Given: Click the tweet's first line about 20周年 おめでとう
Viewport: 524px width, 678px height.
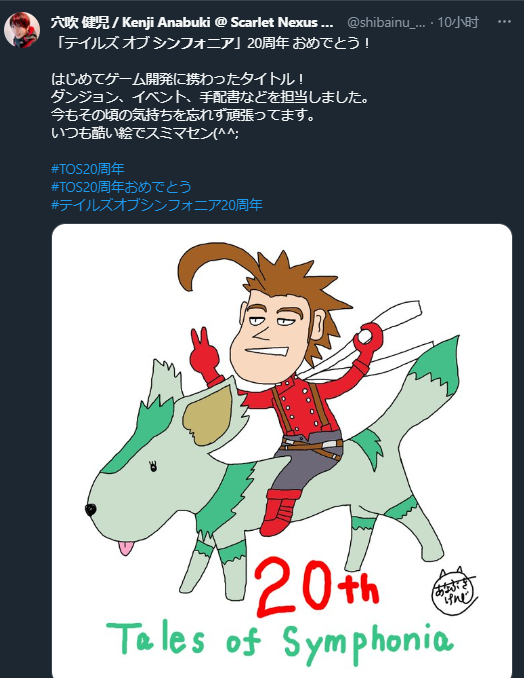Looking at the screenshot, I should coord(211,43).
